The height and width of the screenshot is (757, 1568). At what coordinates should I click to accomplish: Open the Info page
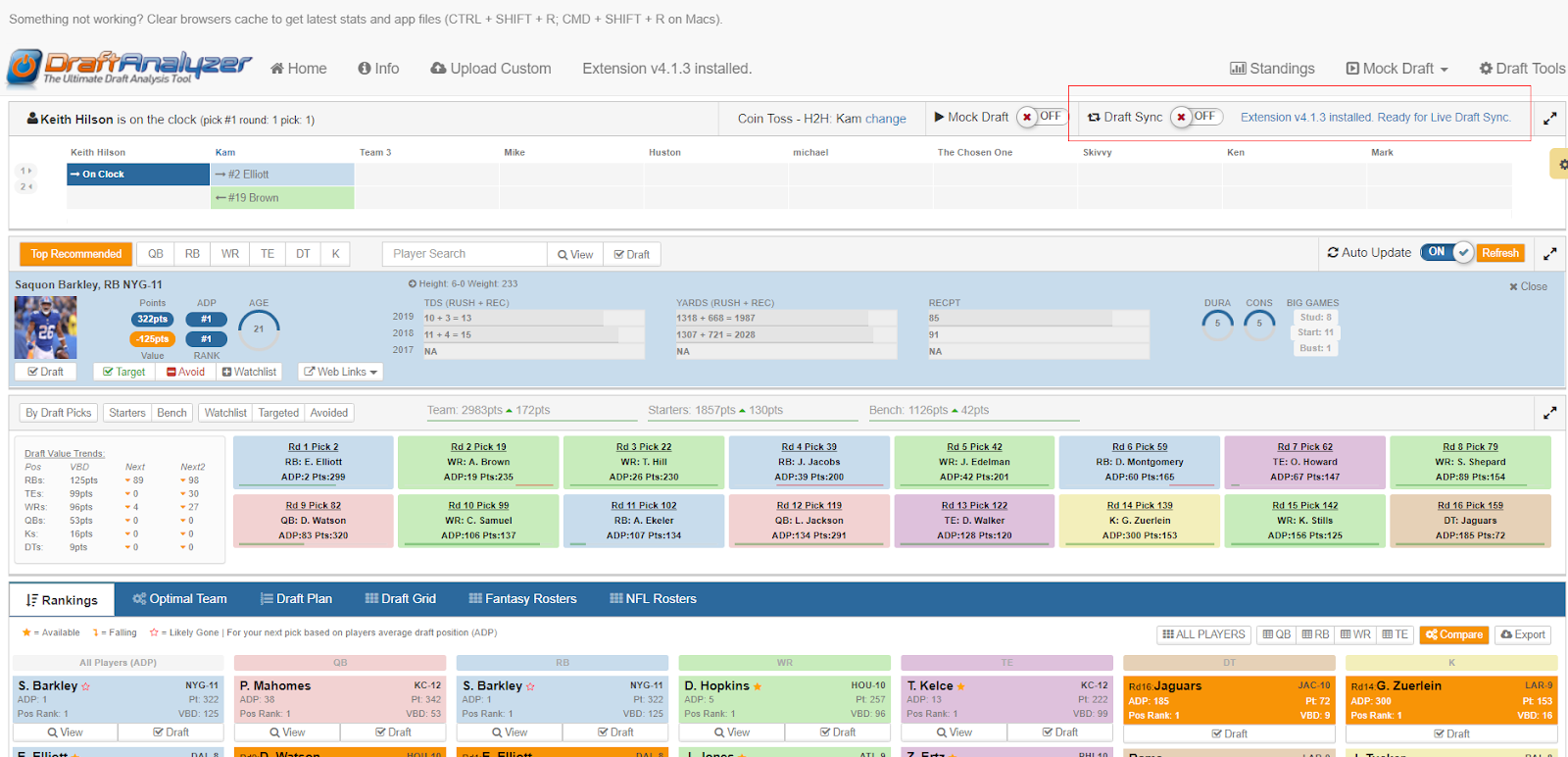coord(378,69)
